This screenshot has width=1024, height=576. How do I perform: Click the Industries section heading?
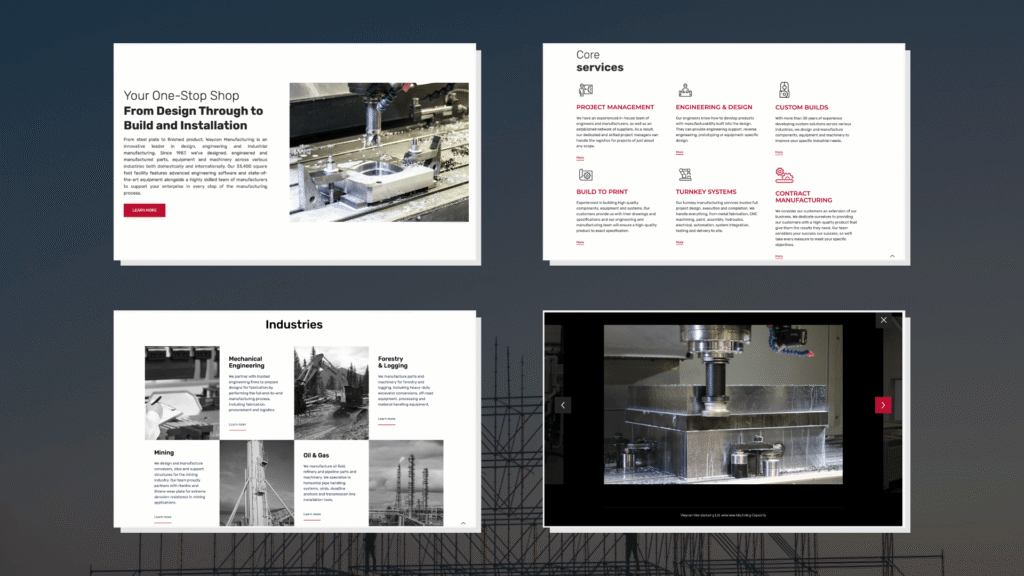pos(294,325)
